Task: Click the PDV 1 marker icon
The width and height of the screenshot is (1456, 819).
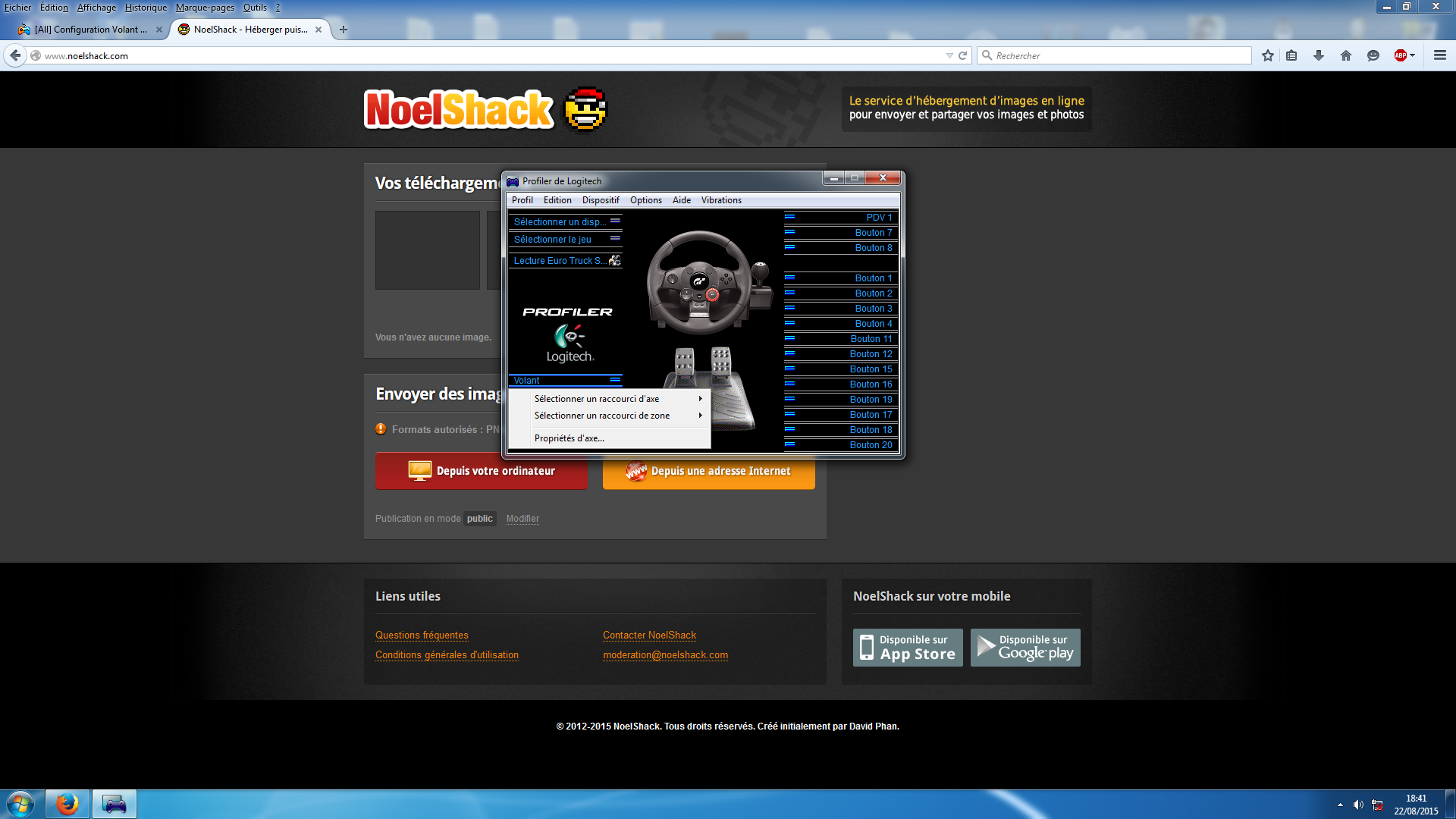Action: [789, 217]
